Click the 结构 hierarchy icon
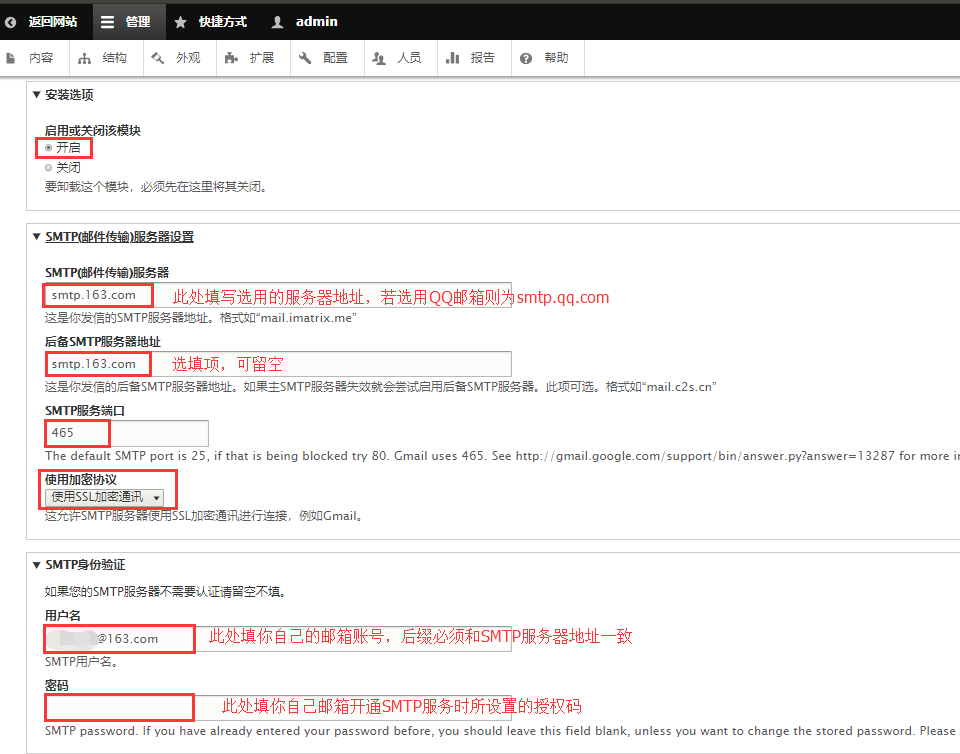 tap(84, 59)
